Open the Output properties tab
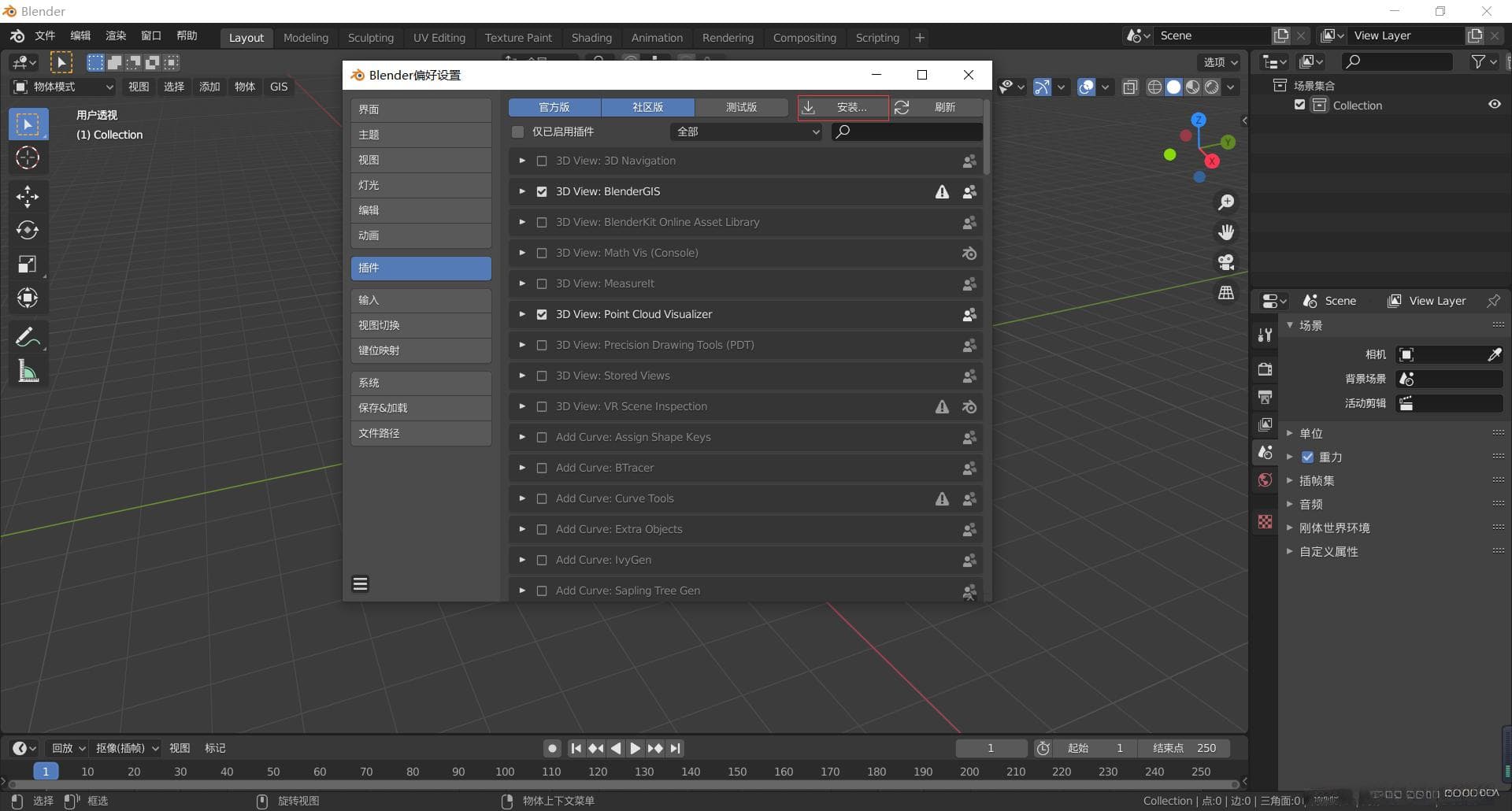This screenshot has width=1512, height=811. (1266, 397)
